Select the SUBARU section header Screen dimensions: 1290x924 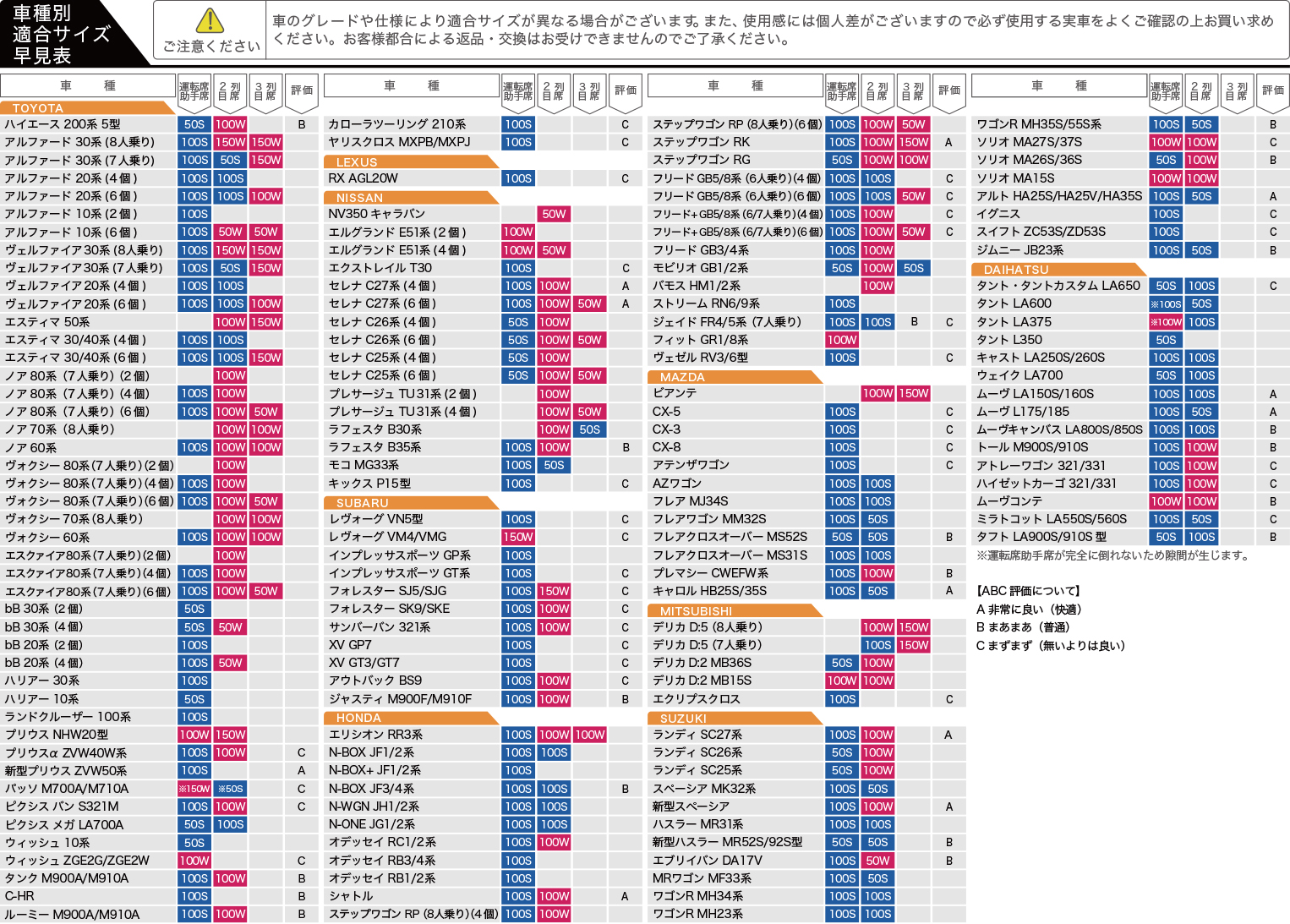point(362,503)
